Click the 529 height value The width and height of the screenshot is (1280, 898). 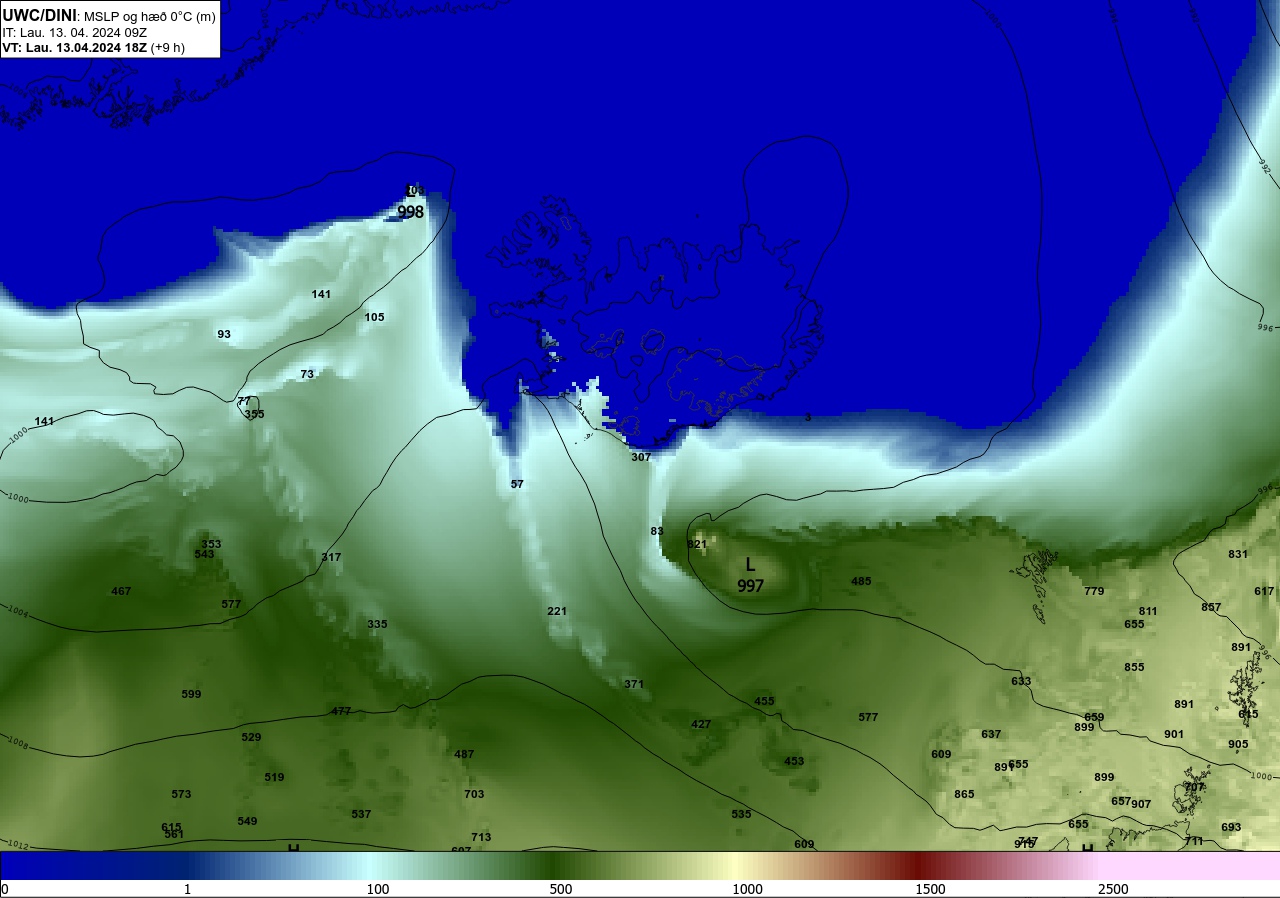pos(251,737)
